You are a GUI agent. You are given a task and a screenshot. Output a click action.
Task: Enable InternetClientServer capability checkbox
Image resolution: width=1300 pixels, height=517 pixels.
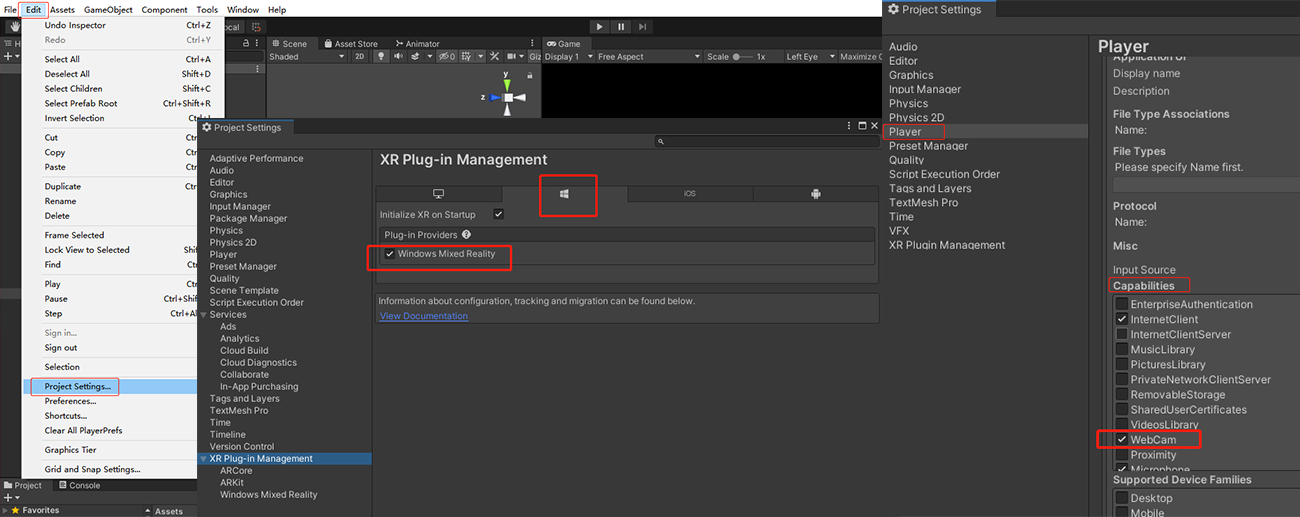coord(1122,334)
